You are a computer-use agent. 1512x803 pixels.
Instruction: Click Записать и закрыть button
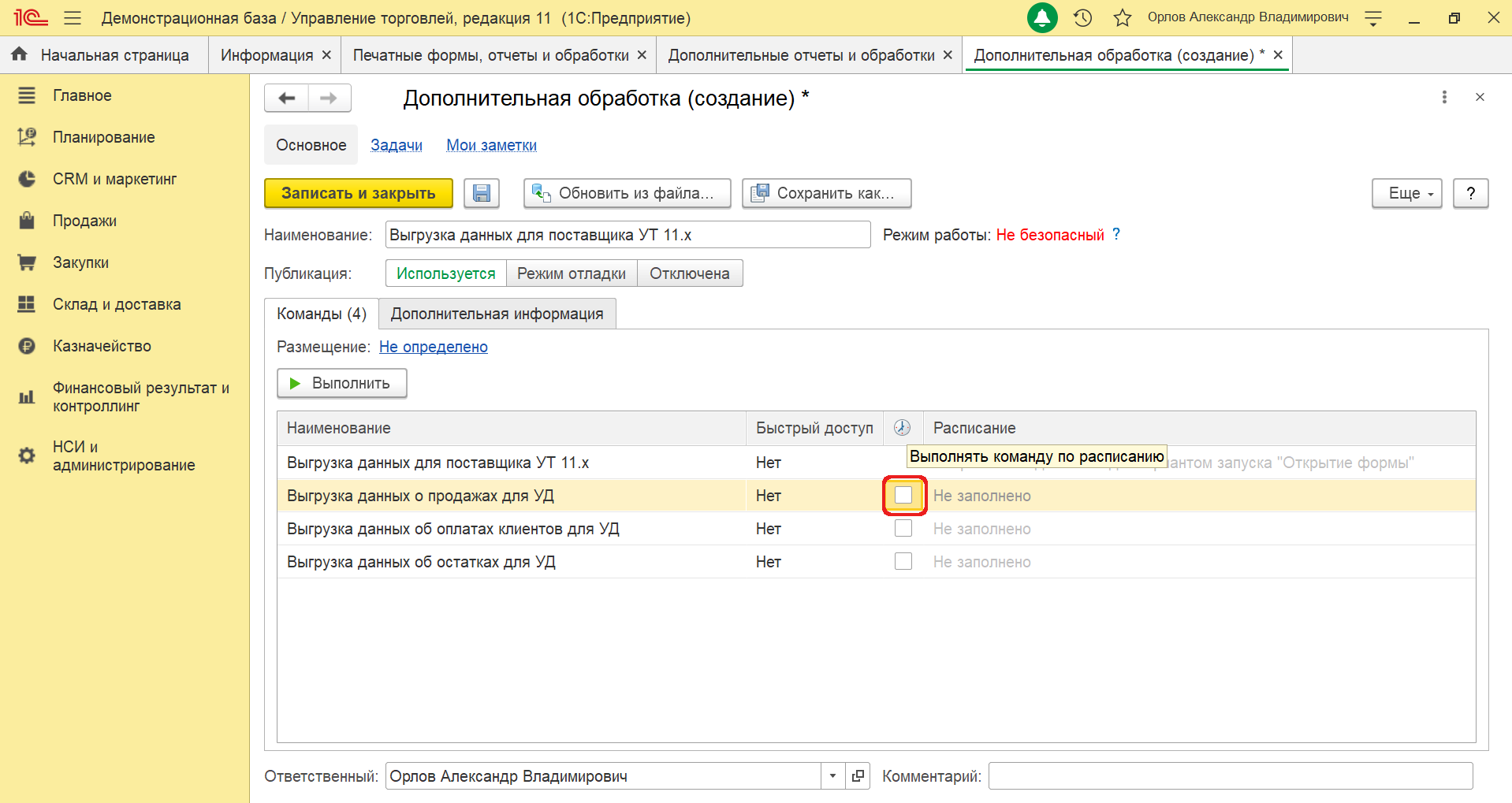[x=359, y=193]
